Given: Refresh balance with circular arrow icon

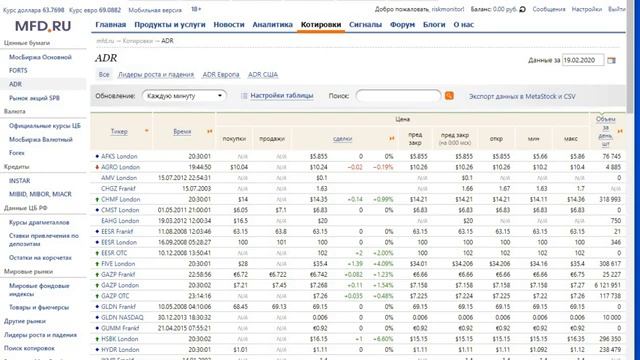Looking at the screenshot, I should (522, 9).
